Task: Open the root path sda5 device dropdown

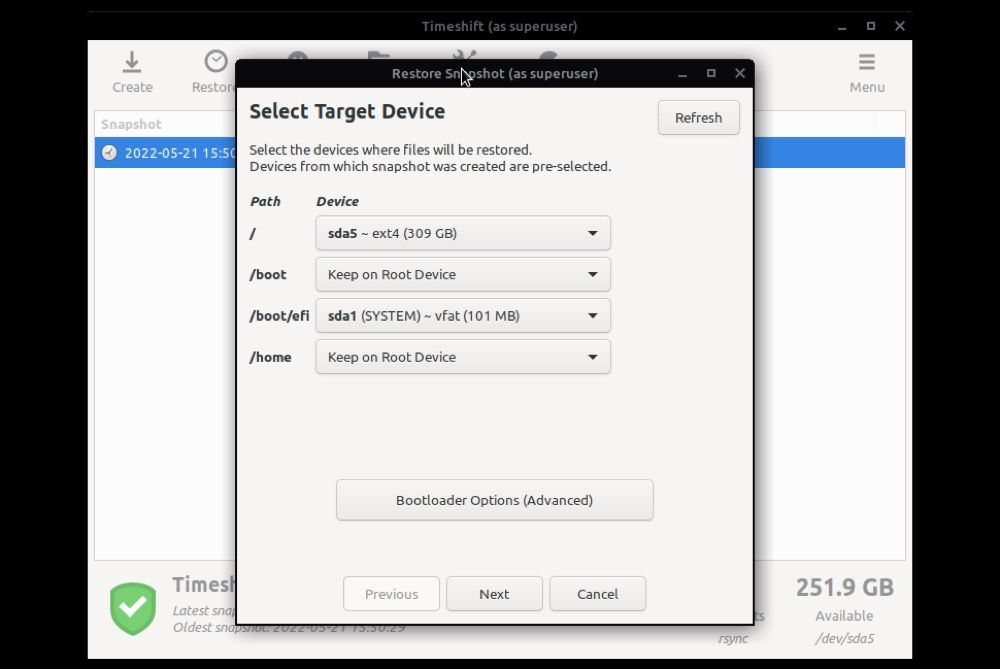Action: point(463,233)
